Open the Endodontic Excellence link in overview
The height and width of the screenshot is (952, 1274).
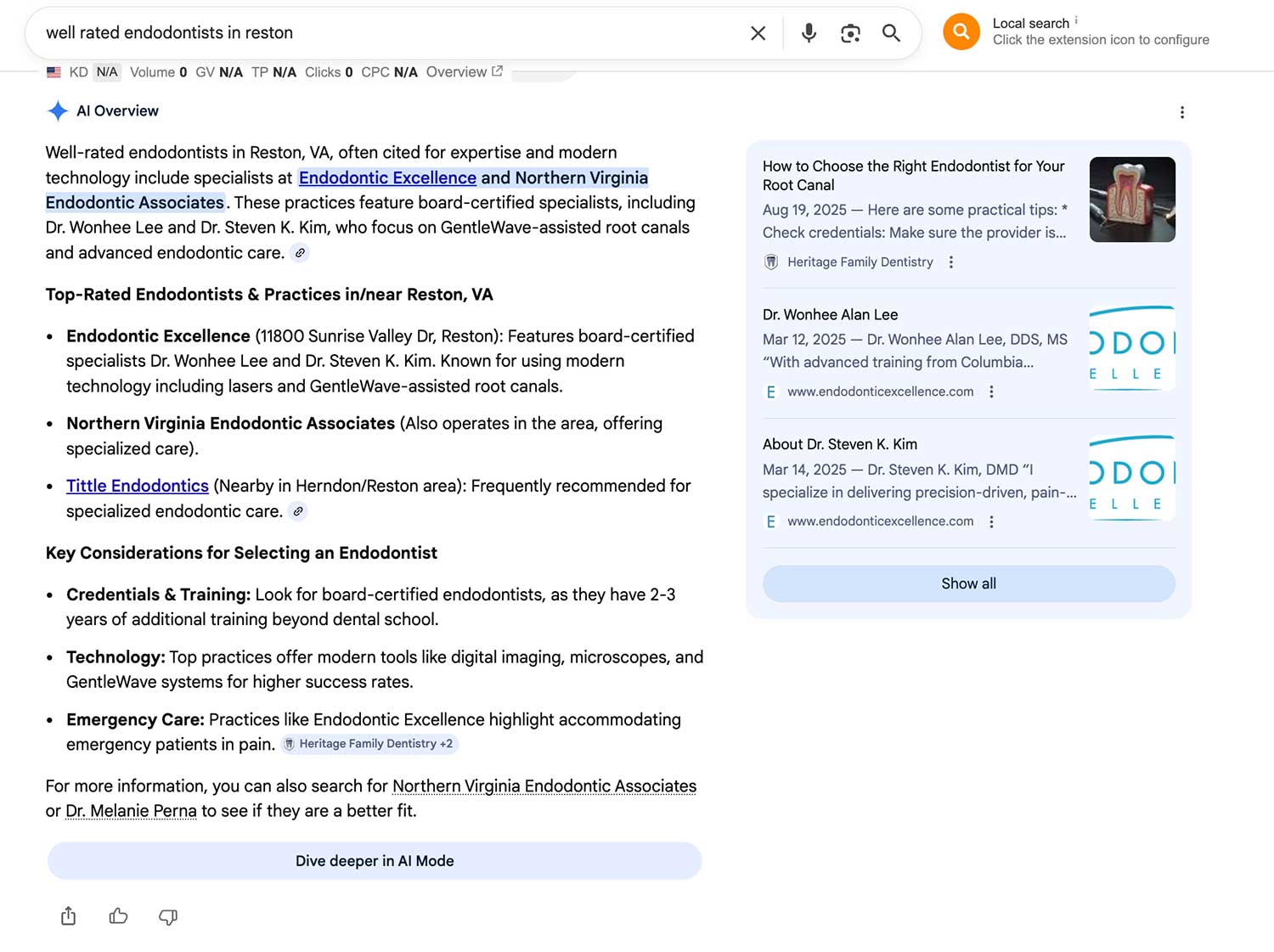coord(387,177)
